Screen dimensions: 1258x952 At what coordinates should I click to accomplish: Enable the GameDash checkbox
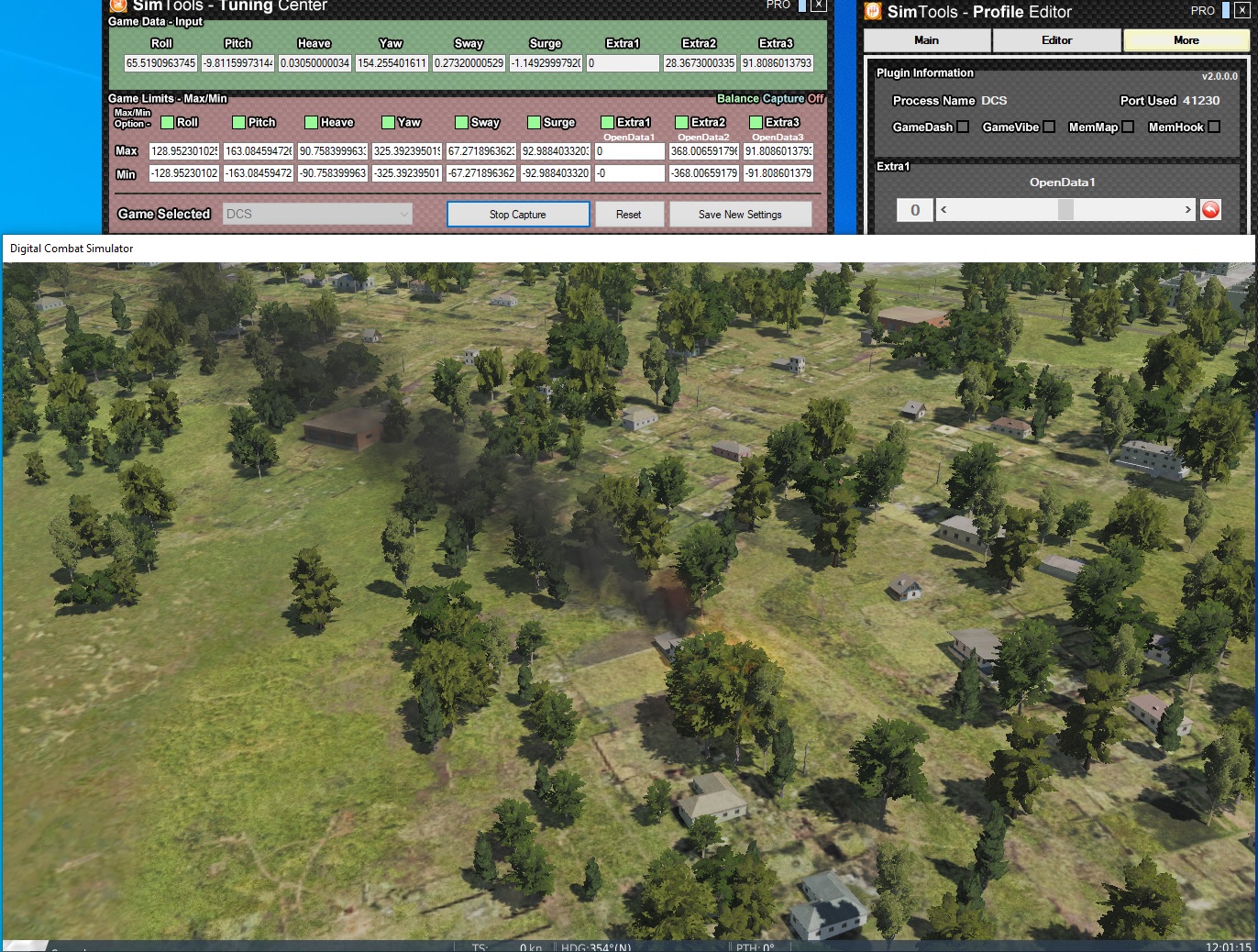(x=963, y=127)
